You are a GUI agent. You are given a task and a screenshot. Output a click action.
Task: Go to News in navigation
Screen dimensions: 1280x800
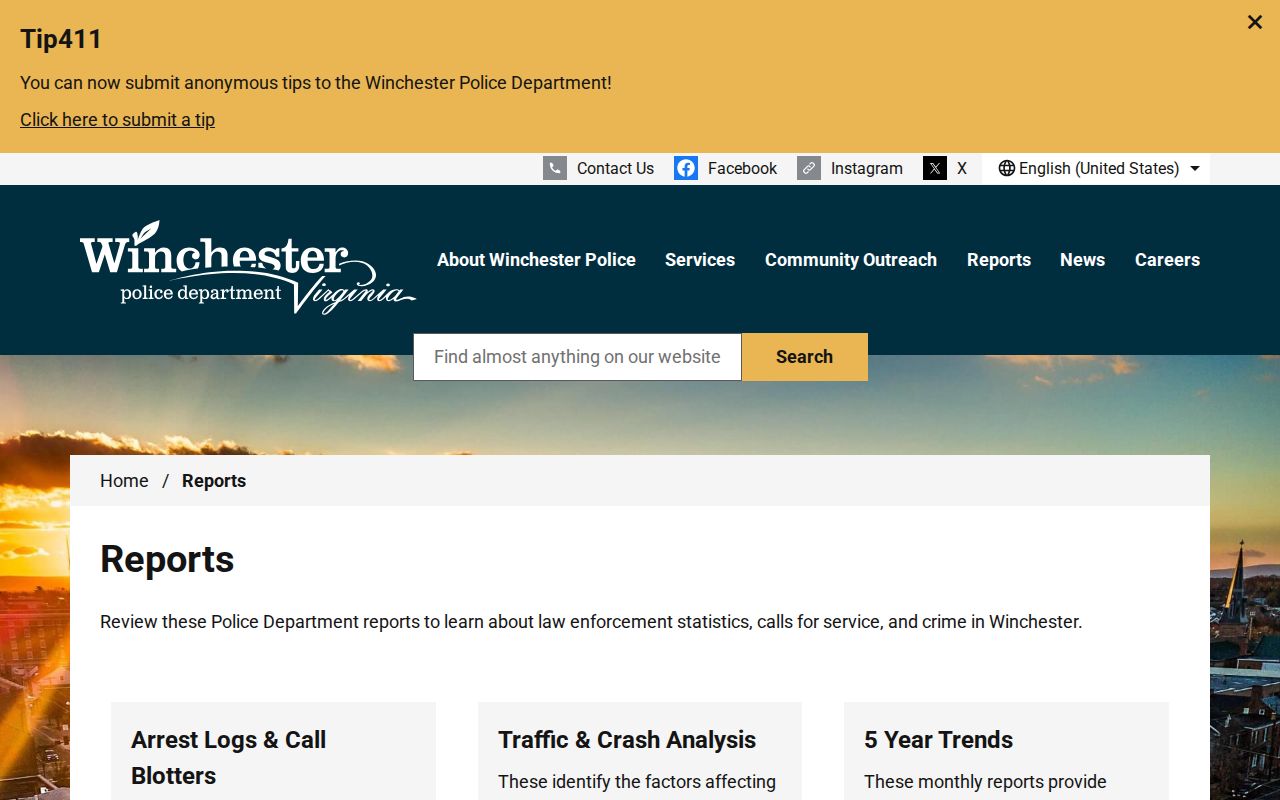click(1082, 260)
